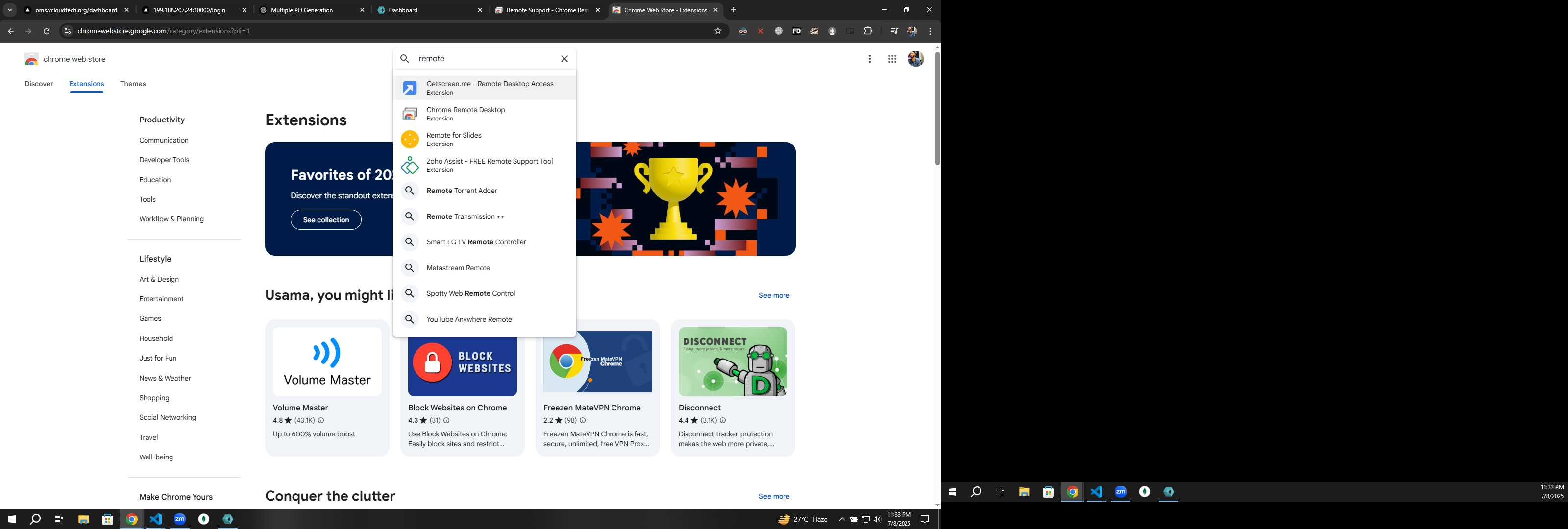Image resolution: width=1568 pixels, height=529 pixels.
Task: Click the See collection button
Action: [326, 220]
